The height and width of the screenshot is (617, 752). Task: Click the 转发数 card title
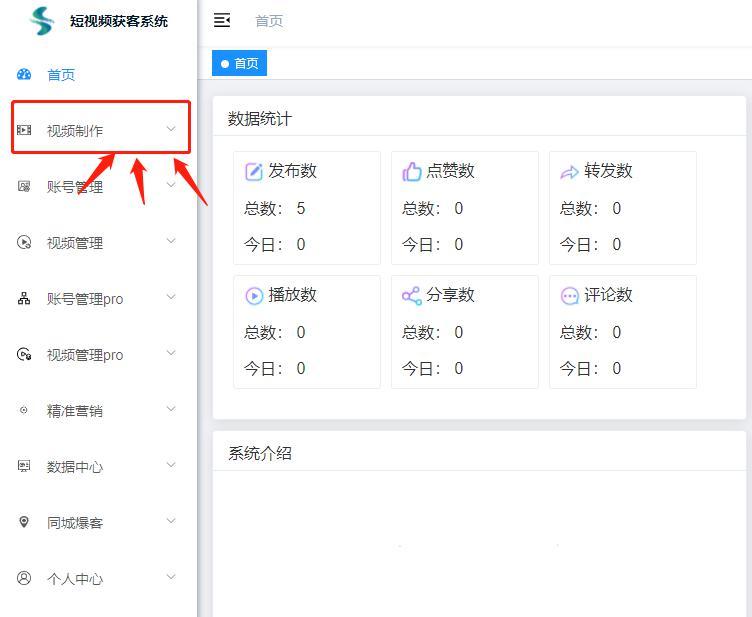pyautogui.click(x=608, y=171)
